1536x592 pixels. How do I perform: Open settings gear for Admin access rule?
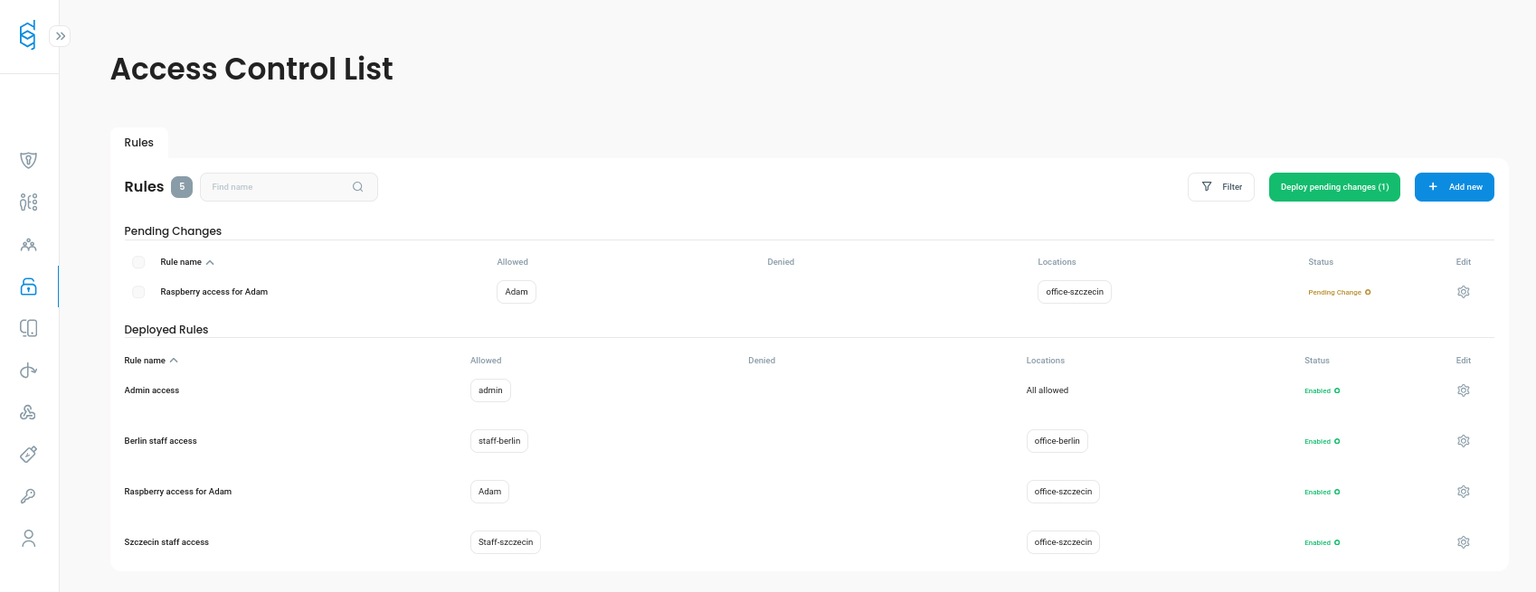(x=1463, y=390)
